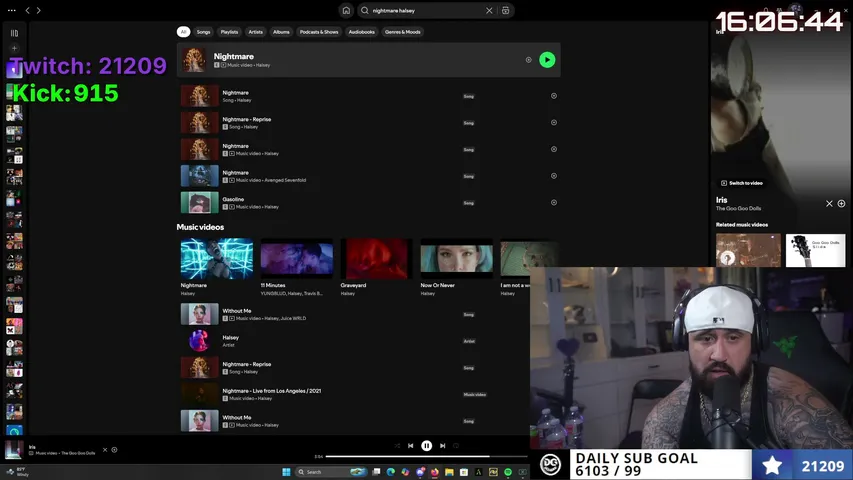
Task: Clear the 'nightmare halsey' search text
Action: point(489,10)
